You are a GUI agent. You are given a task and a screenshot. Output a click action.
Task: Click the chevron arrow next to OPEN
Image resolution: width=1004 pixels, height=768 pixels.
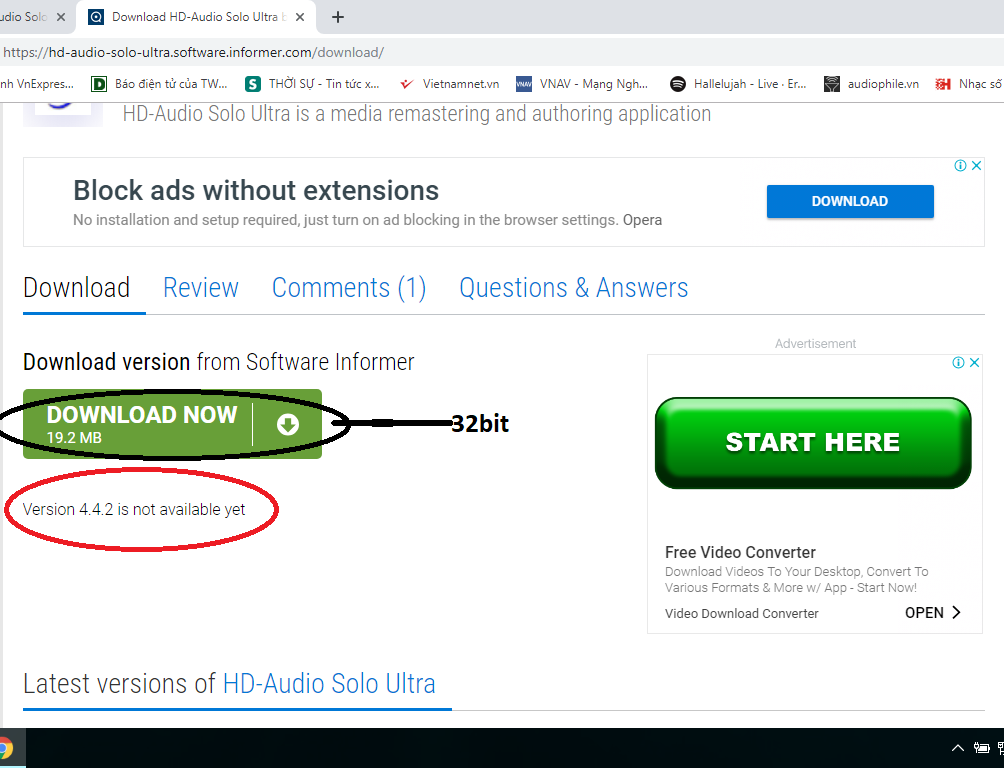[x=956, y=612]
